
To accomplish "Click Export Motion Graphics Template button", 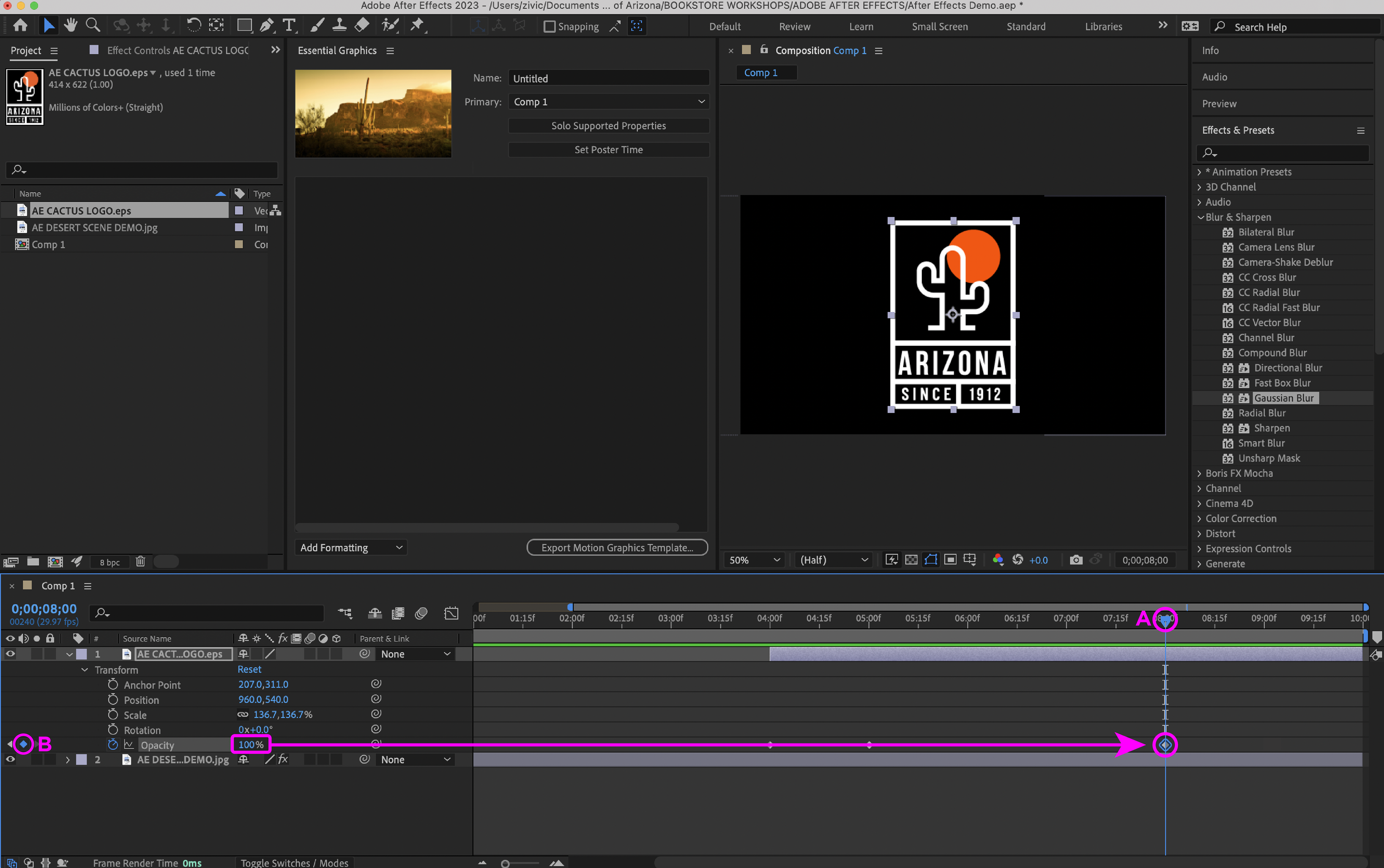I will pos(617,548).
